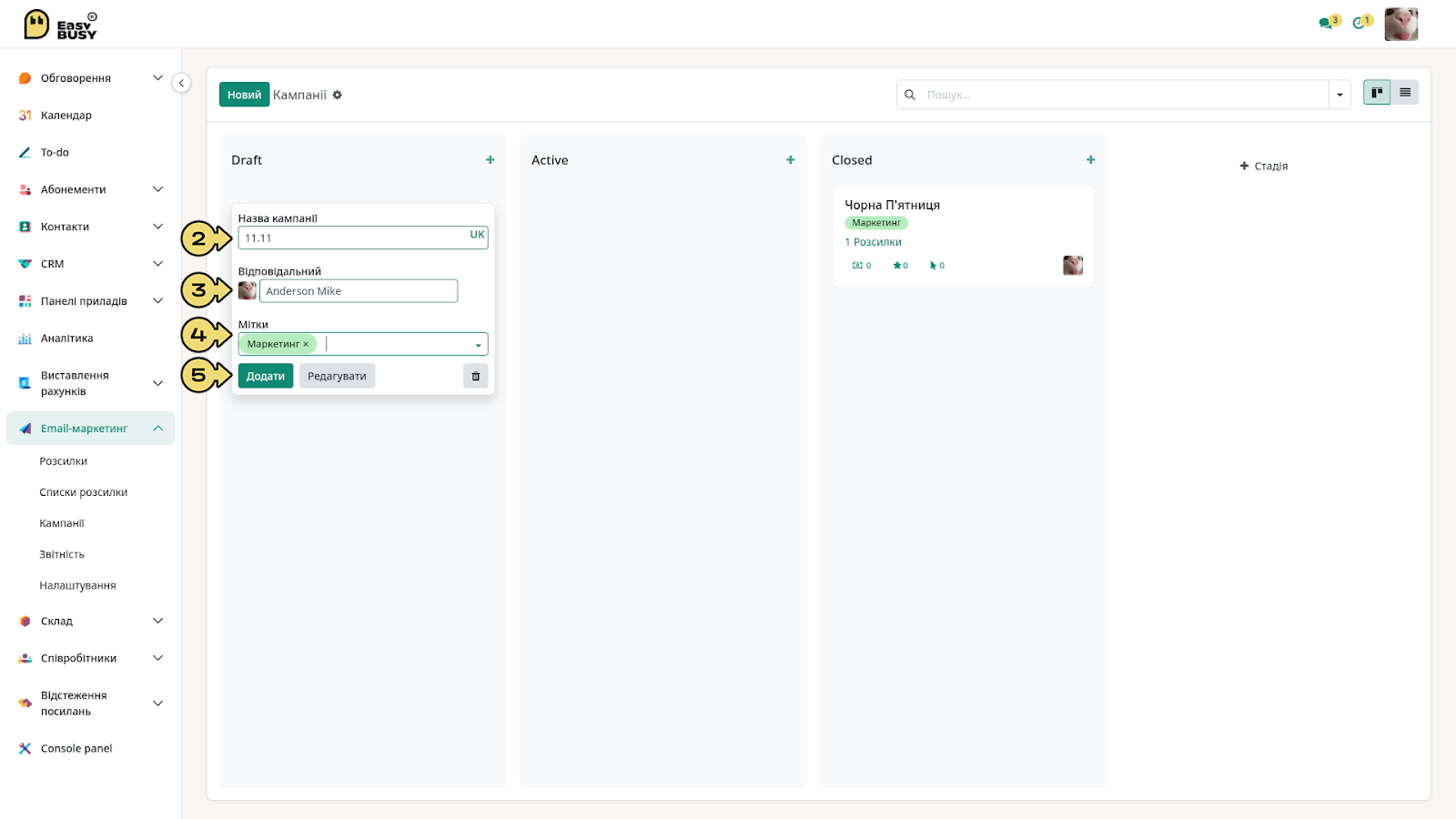Expand the Абонементи chevron
This screenshot has height=819, width=1456.
point(157,189)
